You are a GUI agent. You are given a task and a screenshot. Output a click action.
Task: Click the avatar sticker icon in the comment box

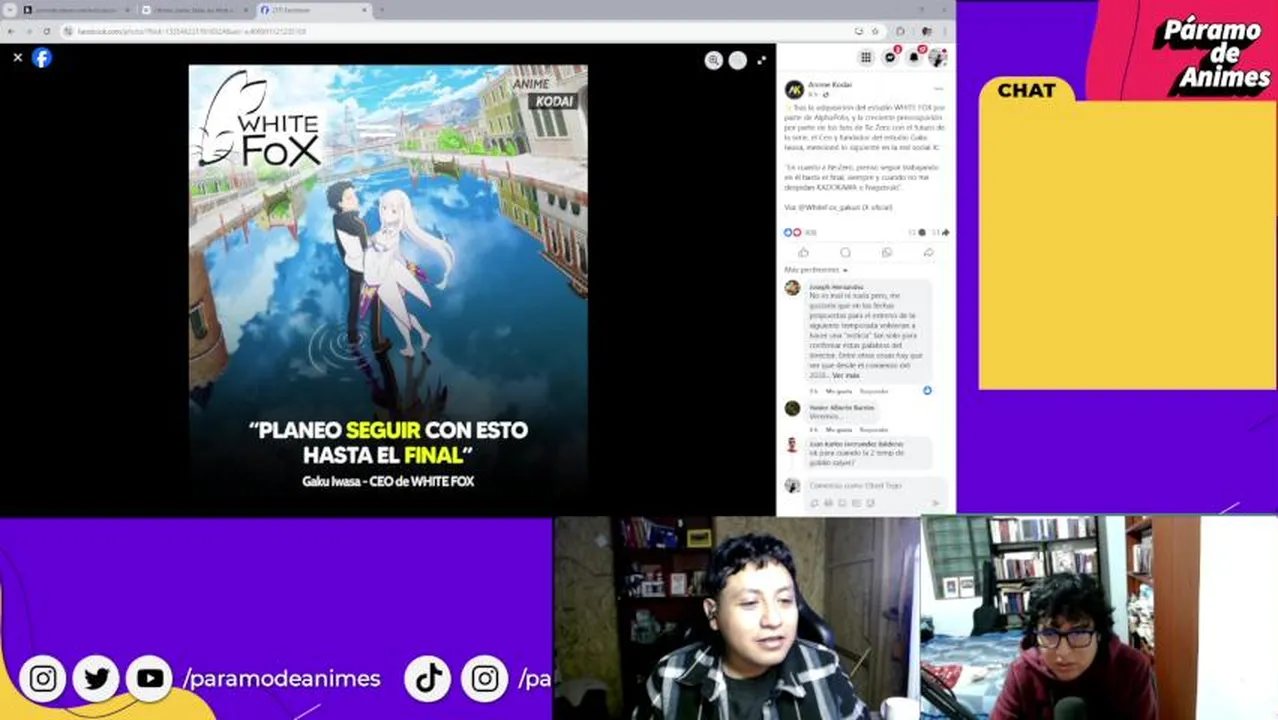coord(816,503)
